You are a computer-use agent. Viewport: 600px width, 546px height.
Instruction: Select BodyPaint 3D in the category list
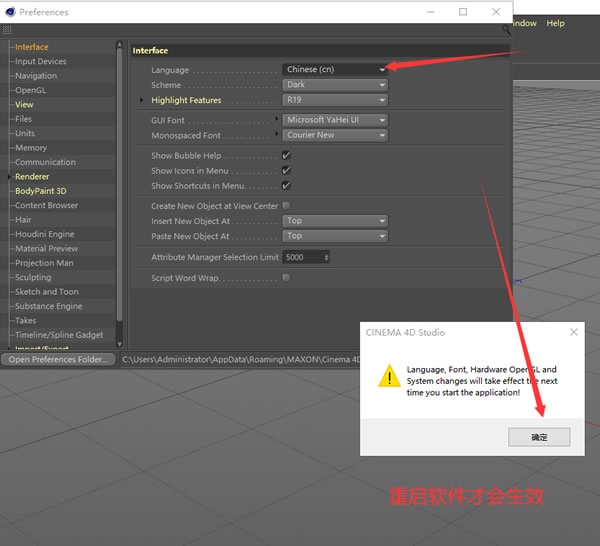(x=40, y=191)
